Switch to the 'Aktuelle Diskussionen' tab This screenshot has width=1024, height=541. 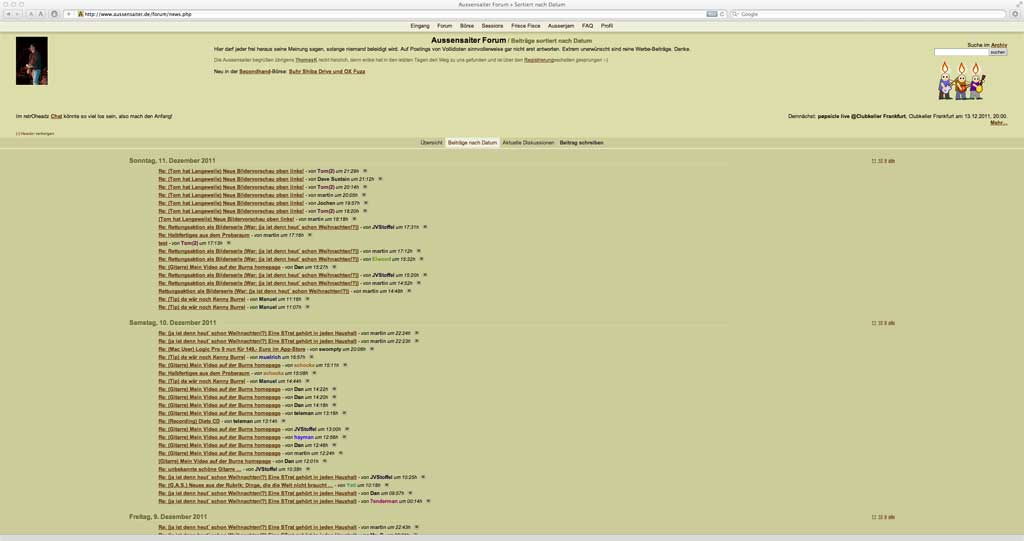coord(528,143)
